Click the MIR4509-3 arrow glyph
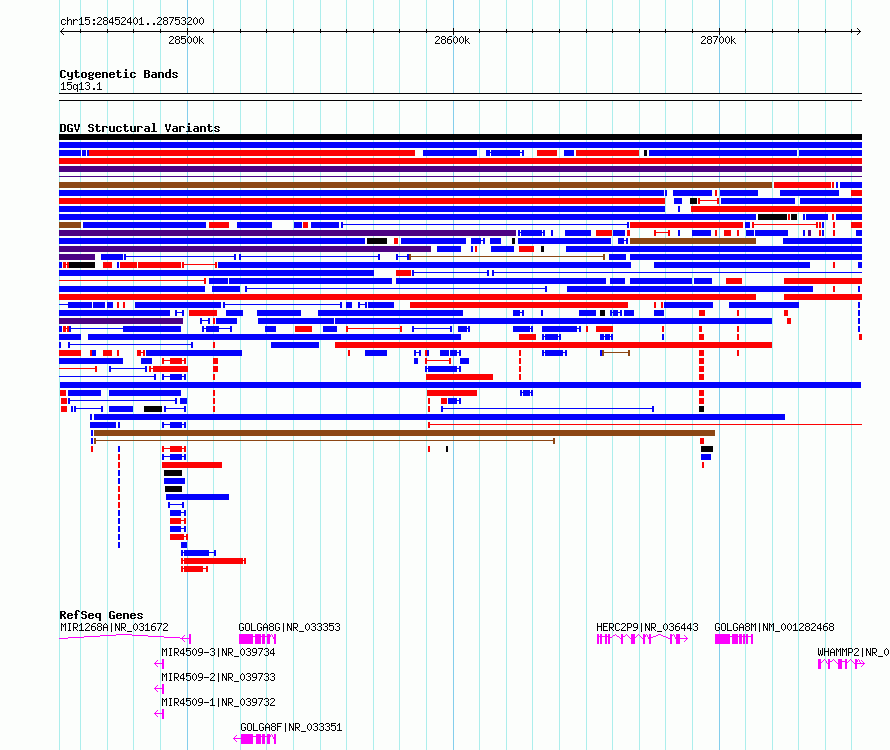This screenshot has height=750, width=890. pos(159,664)
